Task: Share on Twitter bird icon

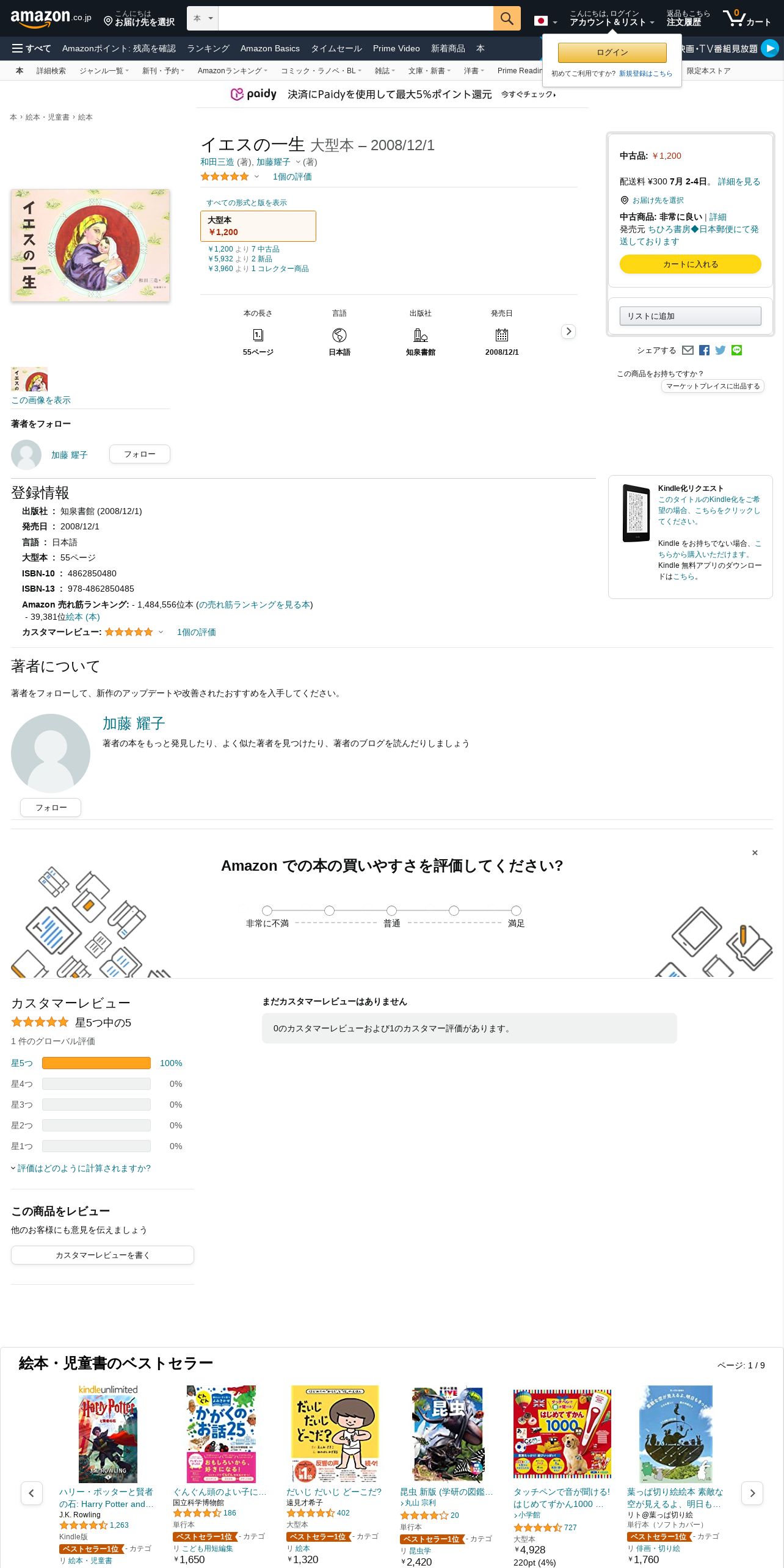Action: pyautogui.click(x=720, y=350)
